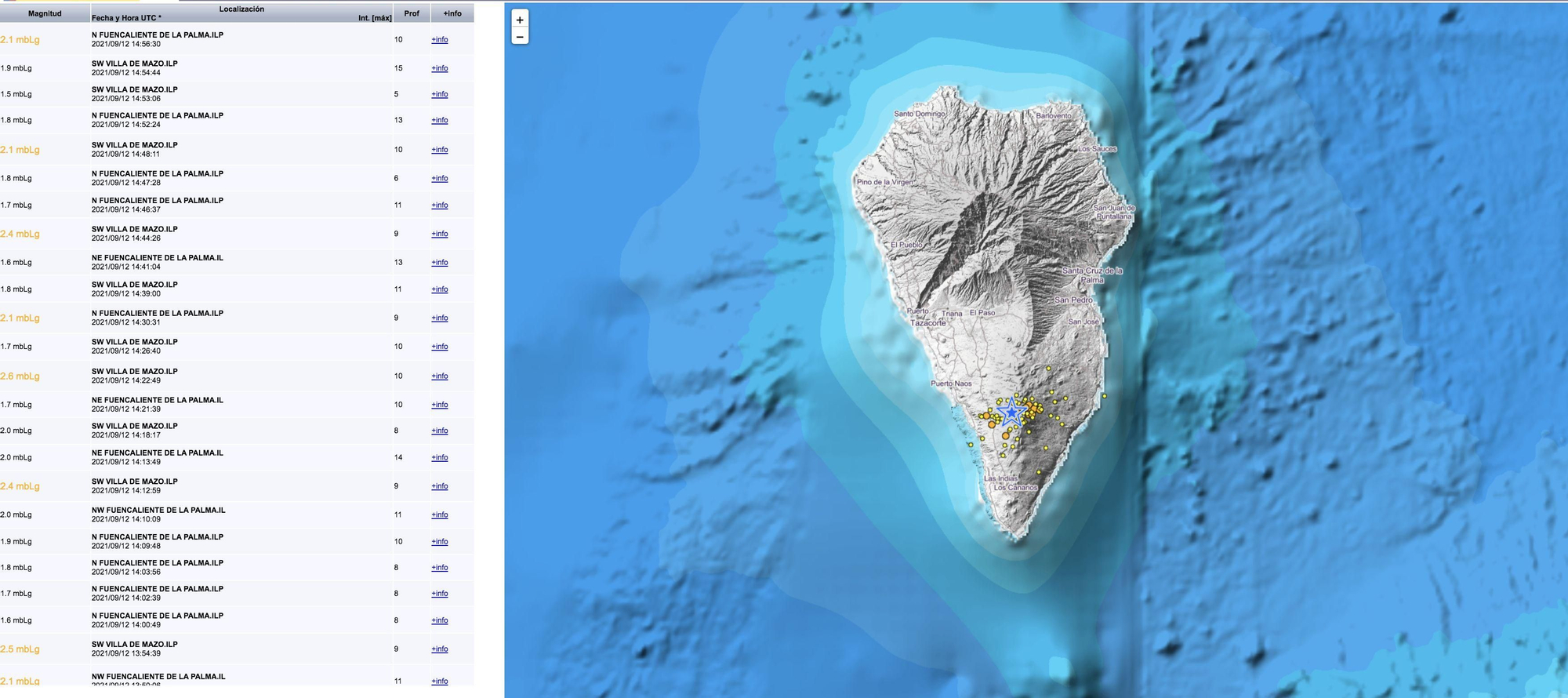Screen dimensions: 1568x698
Task: Click NE FUENCALIENTE location at 14:41:04
Action: 158,257
